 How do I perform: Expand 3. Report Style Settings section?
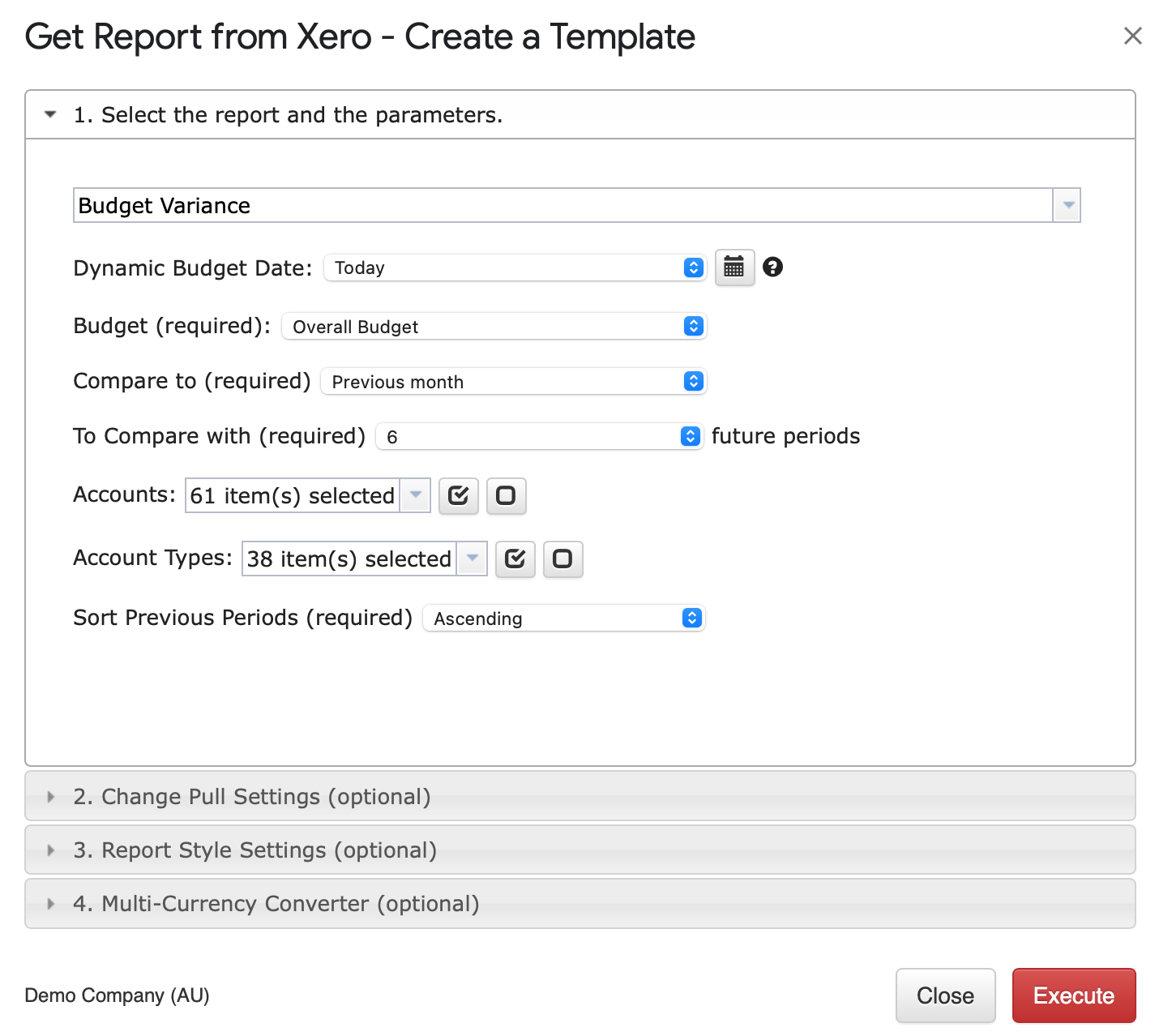(x=580, y=850)
